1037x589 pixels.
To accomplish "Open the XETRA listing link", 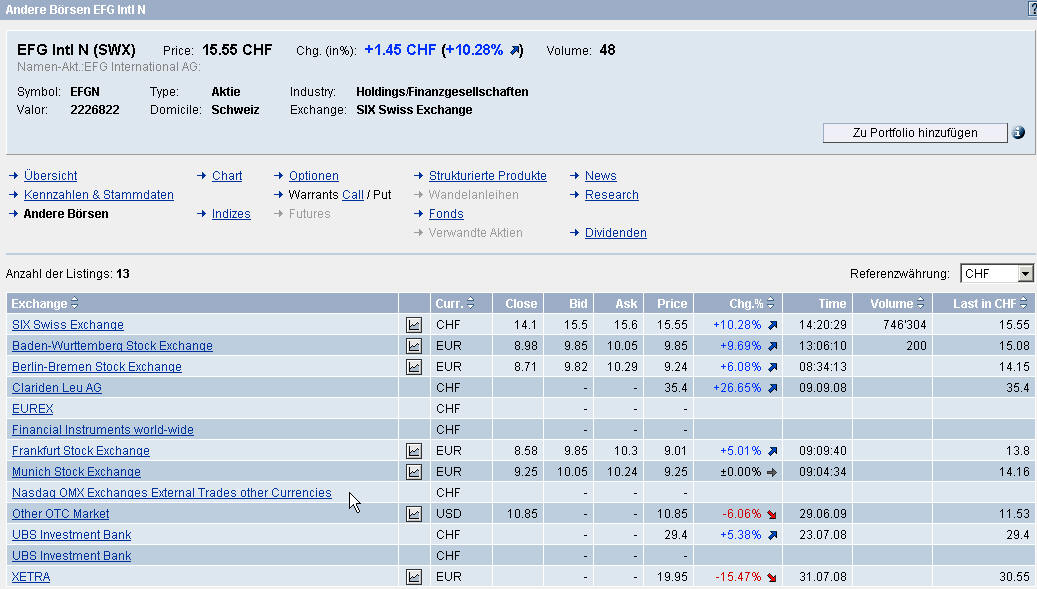I will (x=31, y=576).
